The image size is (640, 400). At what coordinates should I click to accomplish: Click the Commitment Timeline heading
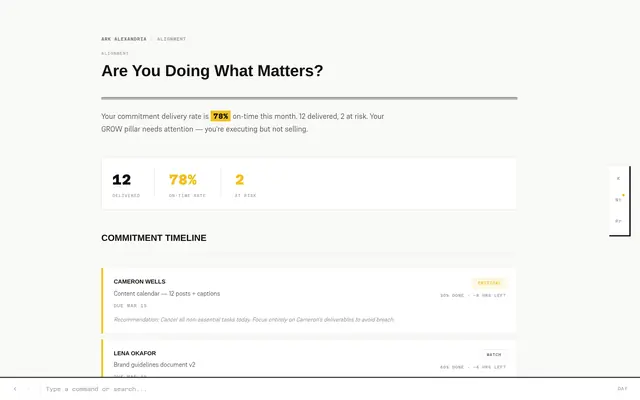click(154, 238)
